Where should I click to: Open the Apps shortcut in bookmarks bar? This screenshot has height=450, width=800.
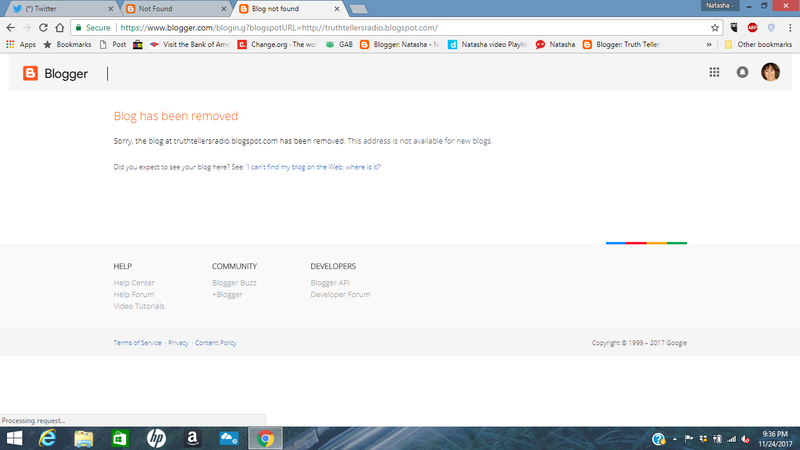pyautogui.click(x=20, y=44)
